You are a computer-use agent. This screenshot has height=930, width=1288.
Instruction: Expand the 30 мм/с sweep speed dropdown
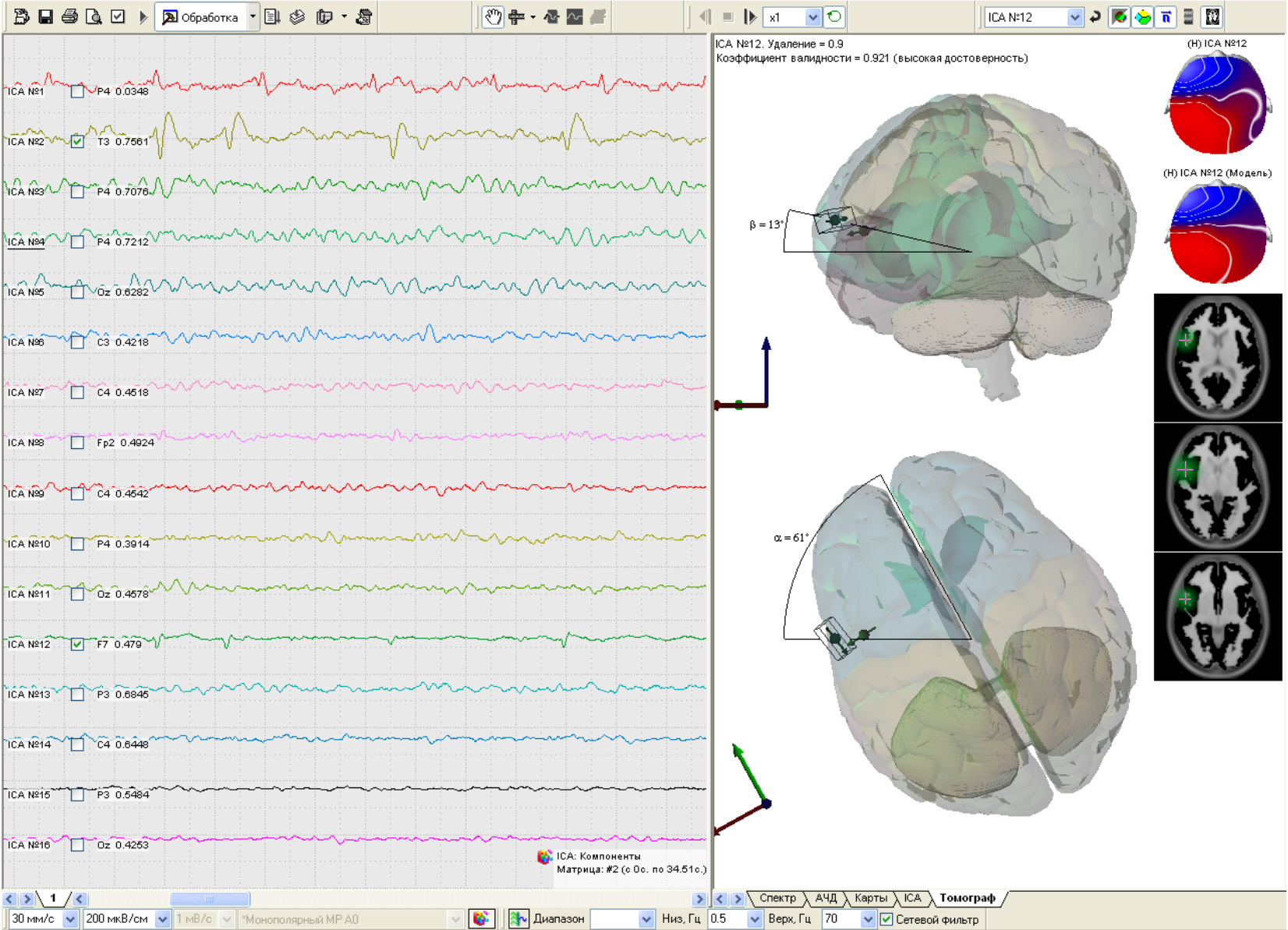70,919
